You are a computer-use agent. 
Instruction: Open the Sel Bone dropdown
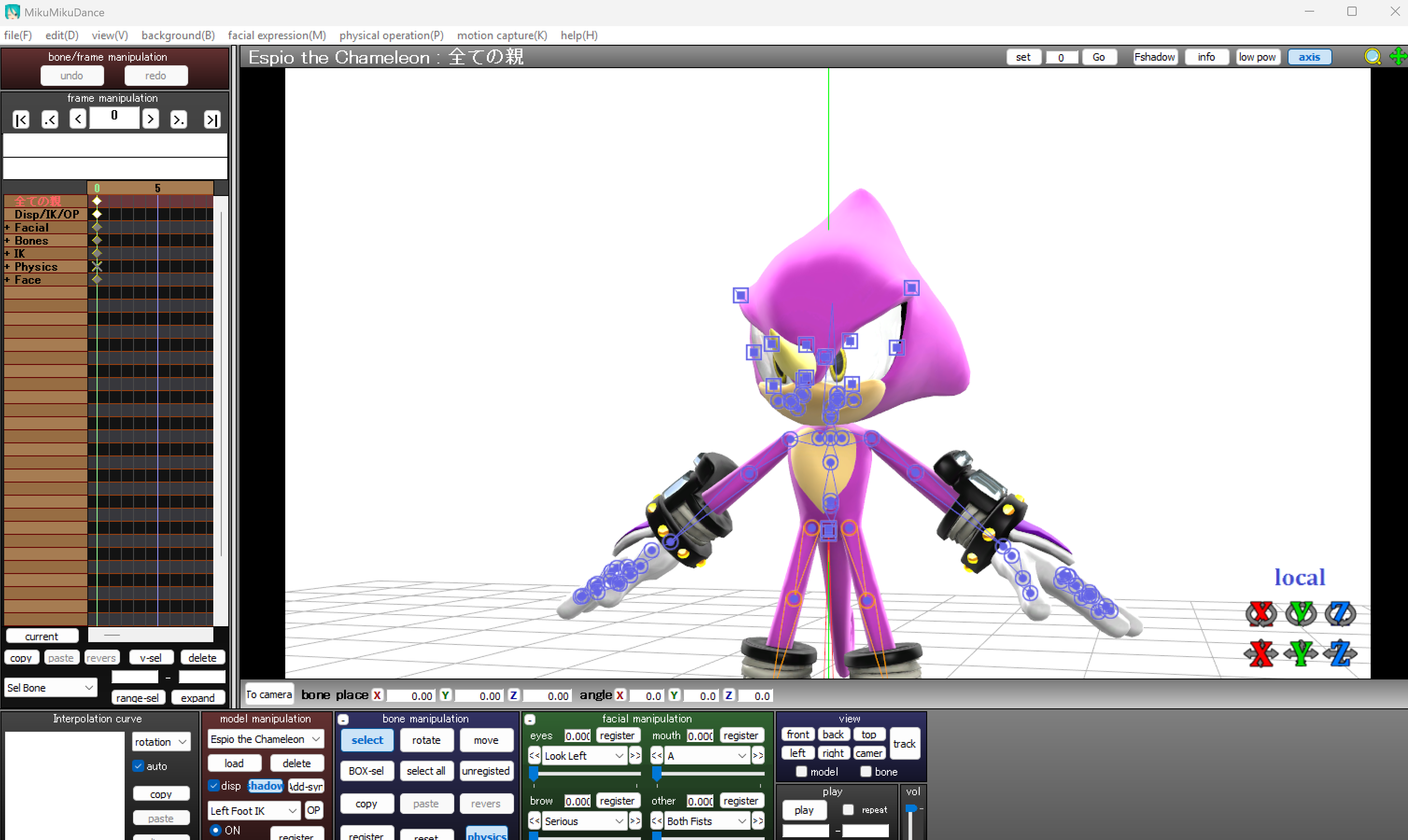50,687
